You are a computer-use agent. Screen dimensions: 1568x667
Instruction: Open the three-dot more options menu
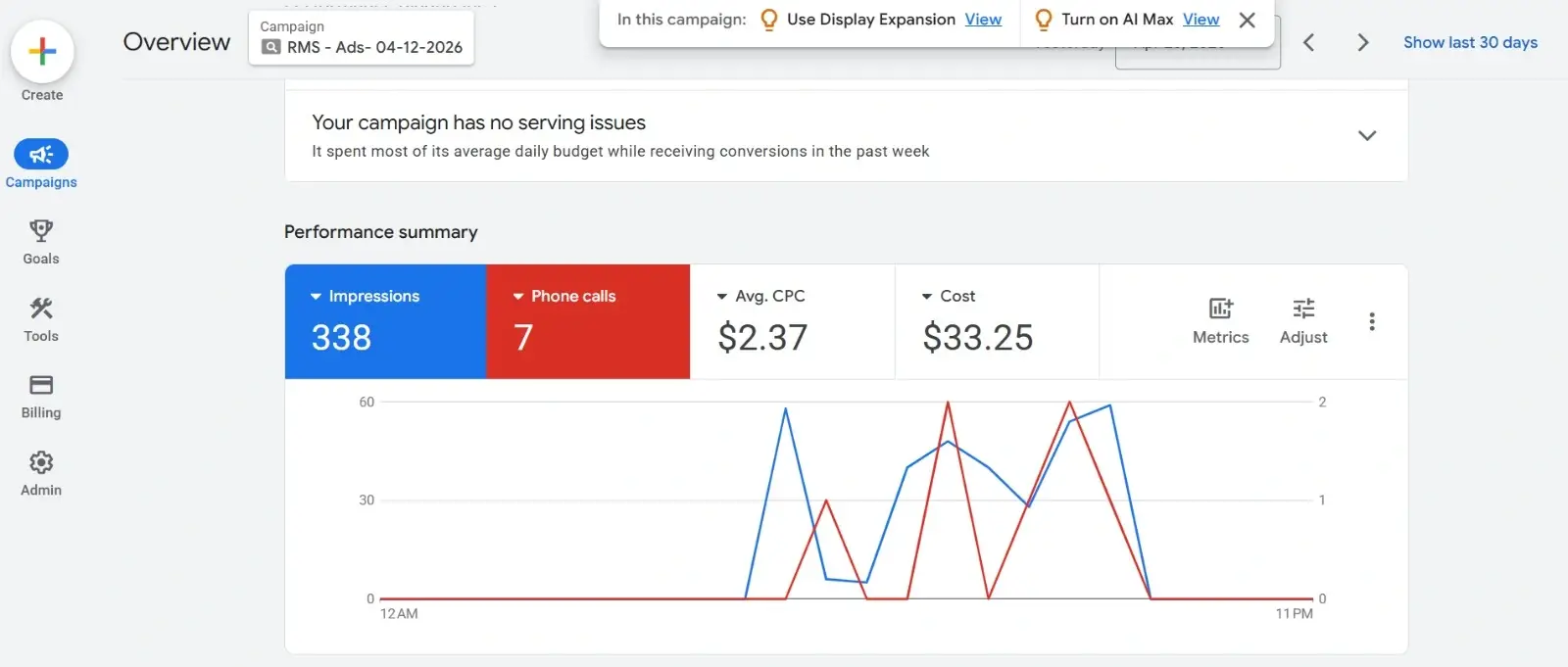(1372, 321)
